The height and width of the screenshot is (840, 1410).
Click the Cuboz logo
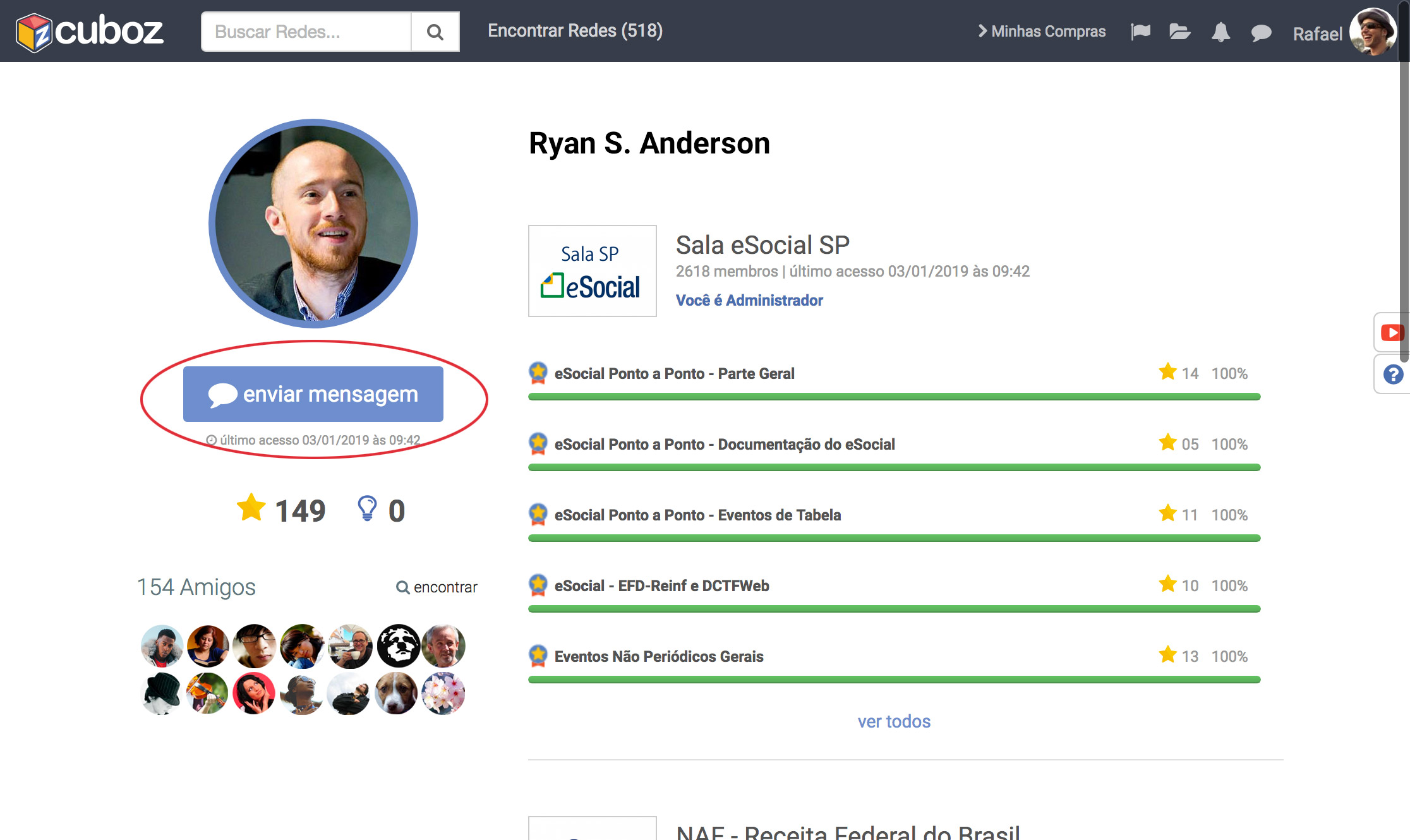(90, 32)
